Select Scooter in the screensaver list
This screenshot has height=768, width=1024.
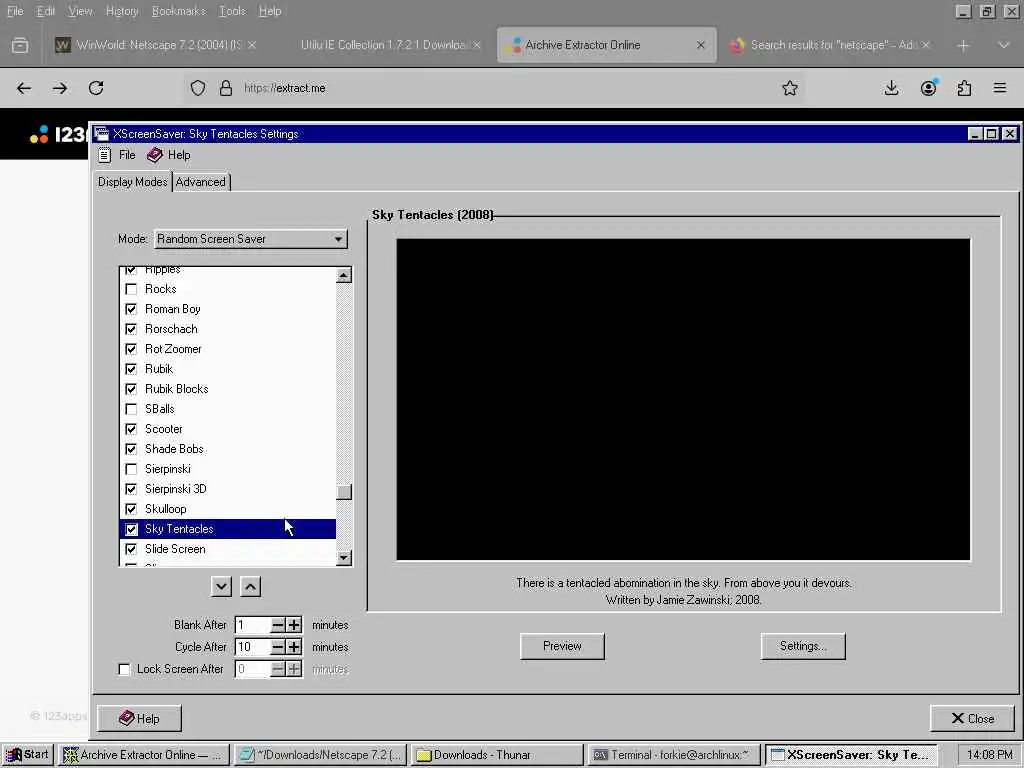228,429
